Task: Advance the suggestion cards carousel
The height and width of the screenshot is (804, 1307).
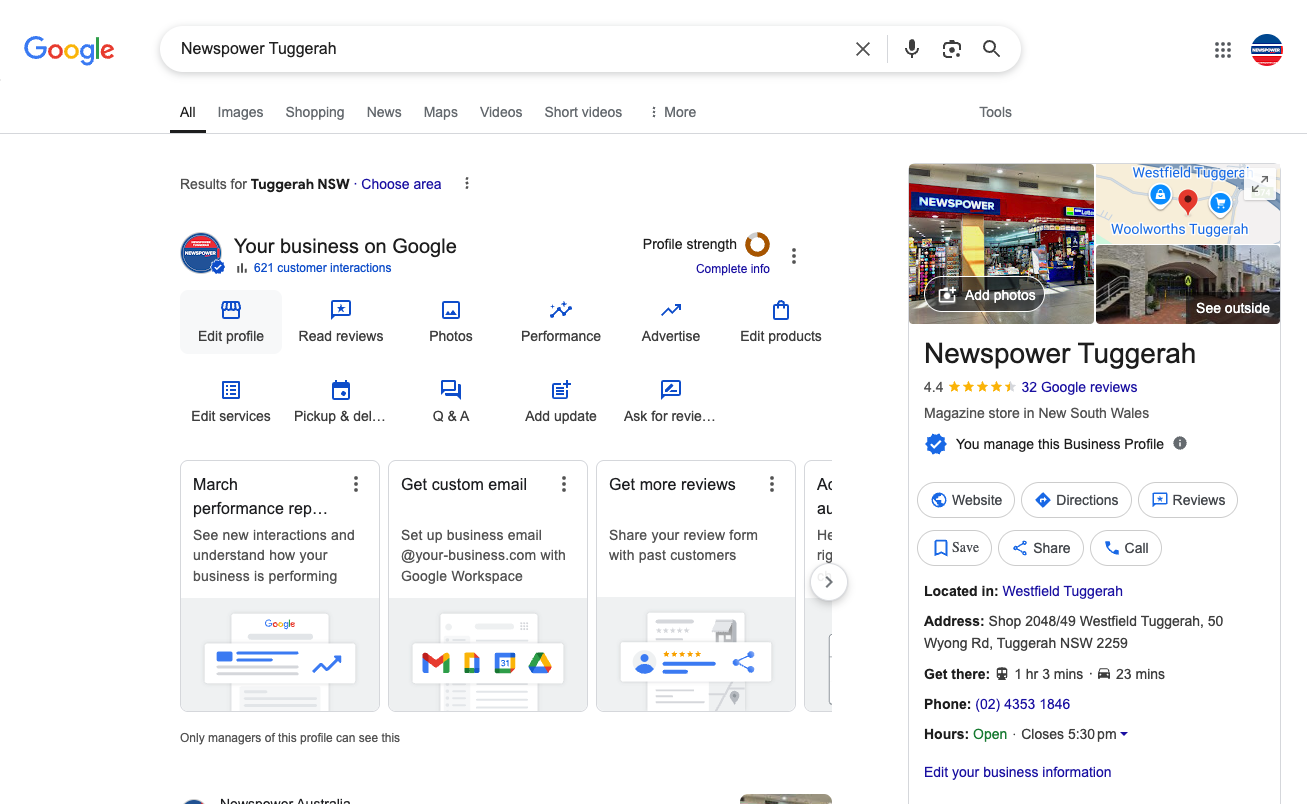Action: click(829, 582)
